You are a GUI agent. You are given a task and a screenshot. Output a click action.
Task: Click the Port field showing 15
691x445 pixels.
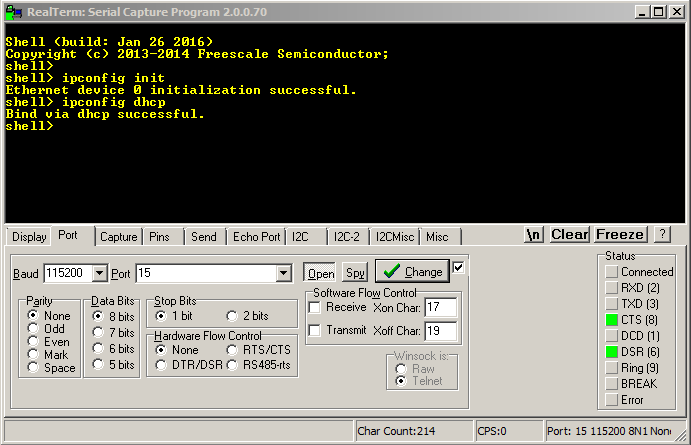pyautogui.click(x=207, y=273)
